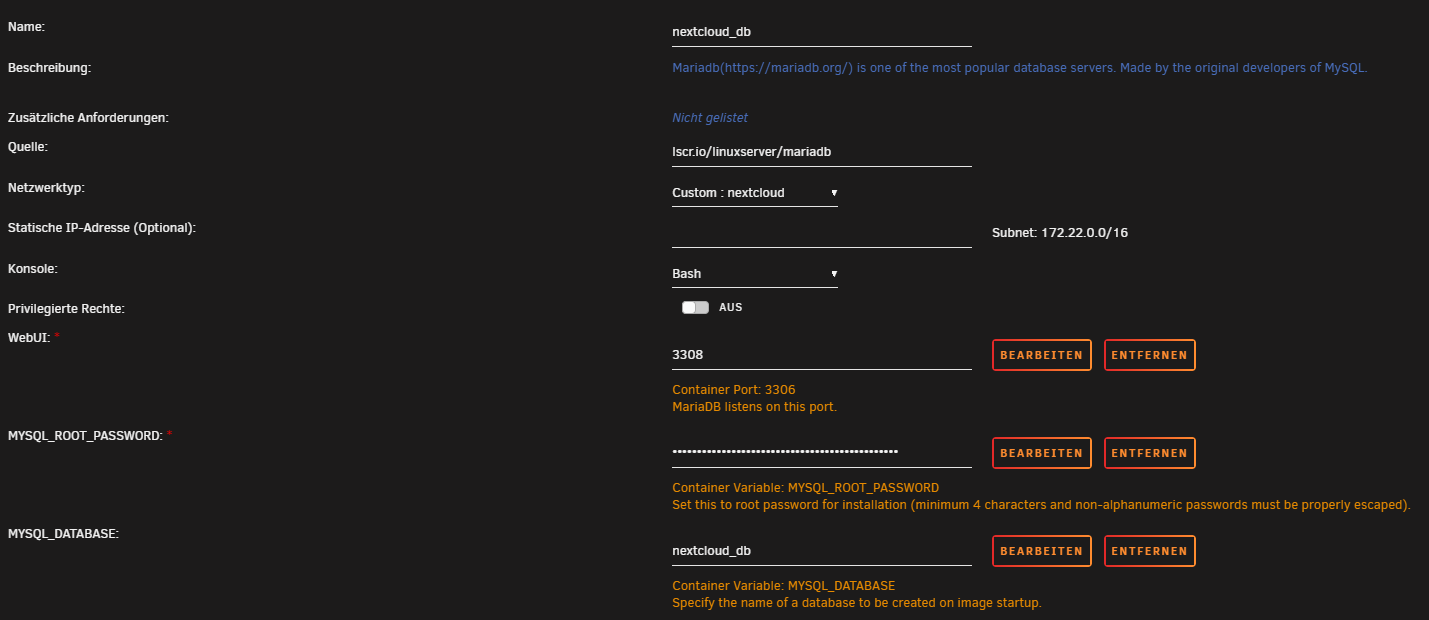This screenshot has width=1429, height=620.
Task: Click the 'Konsole:' label
Action: 33,269
